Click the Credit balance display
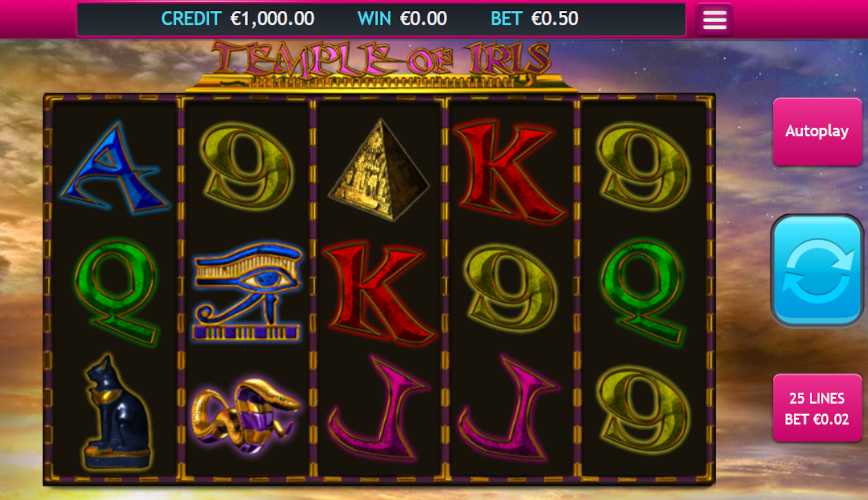 (x=237, y=19)
